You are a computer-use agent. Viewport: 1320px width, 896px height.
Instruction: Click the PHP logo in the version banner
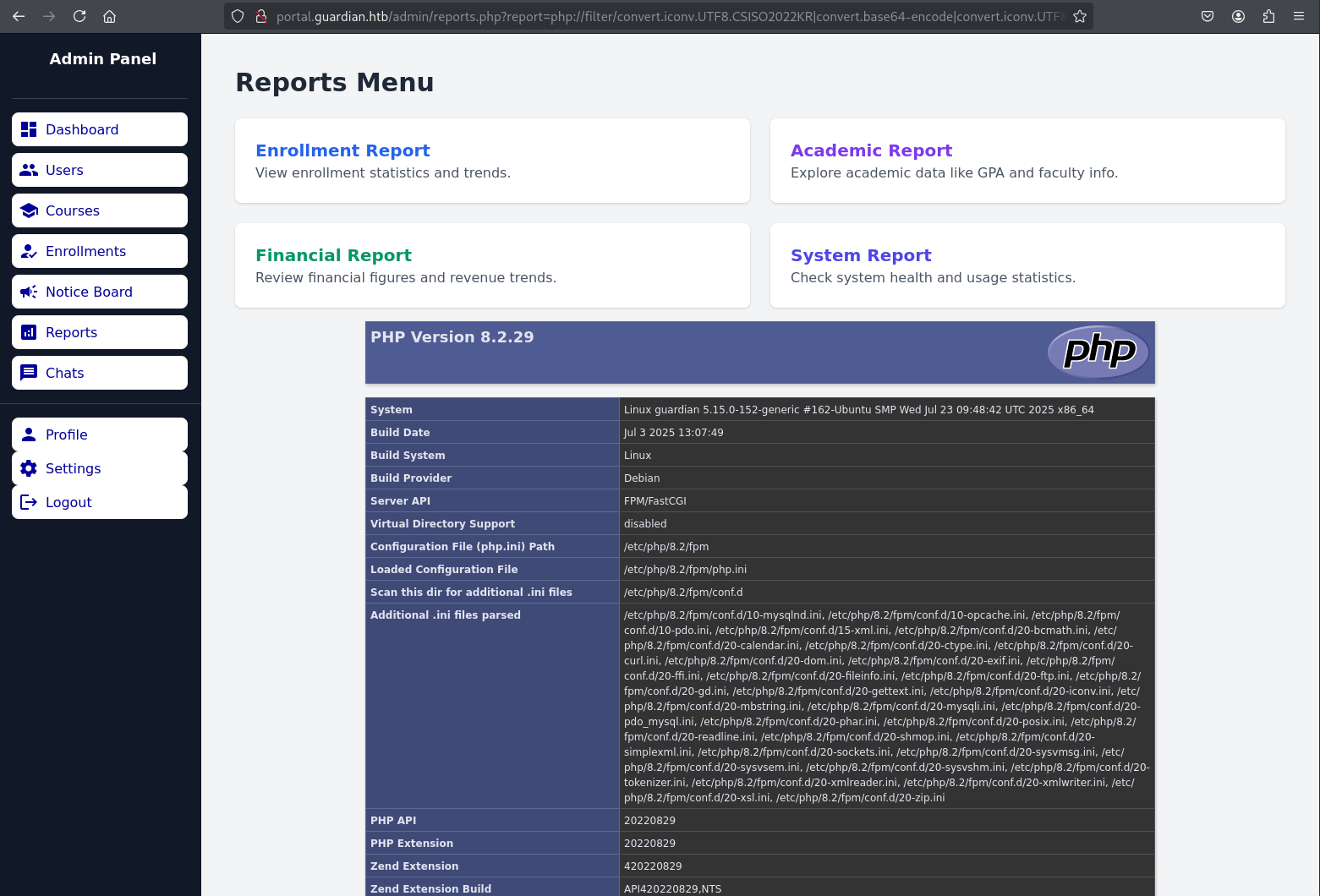1098,351
